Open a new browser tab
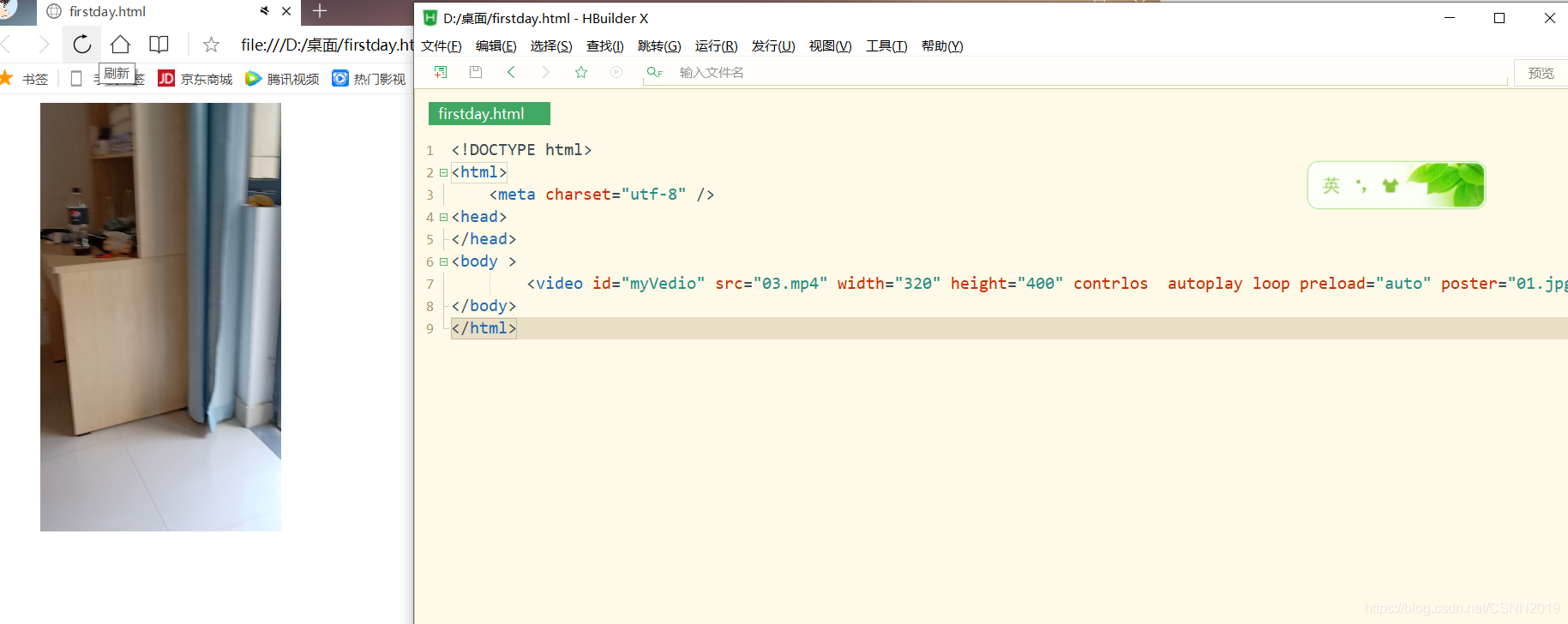Viewport: 1568px width, 624px height. click(320, 11)
